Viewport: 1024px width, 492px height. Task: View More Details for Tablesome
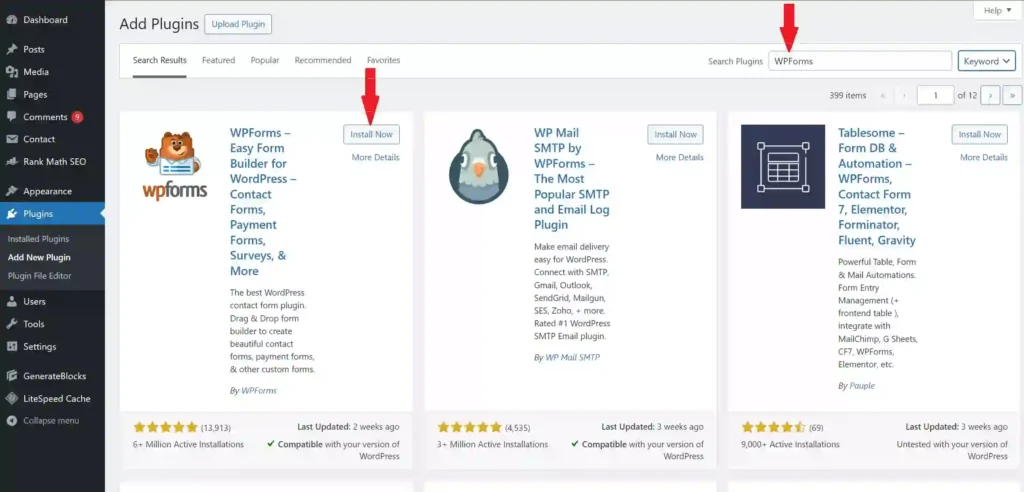984,157
